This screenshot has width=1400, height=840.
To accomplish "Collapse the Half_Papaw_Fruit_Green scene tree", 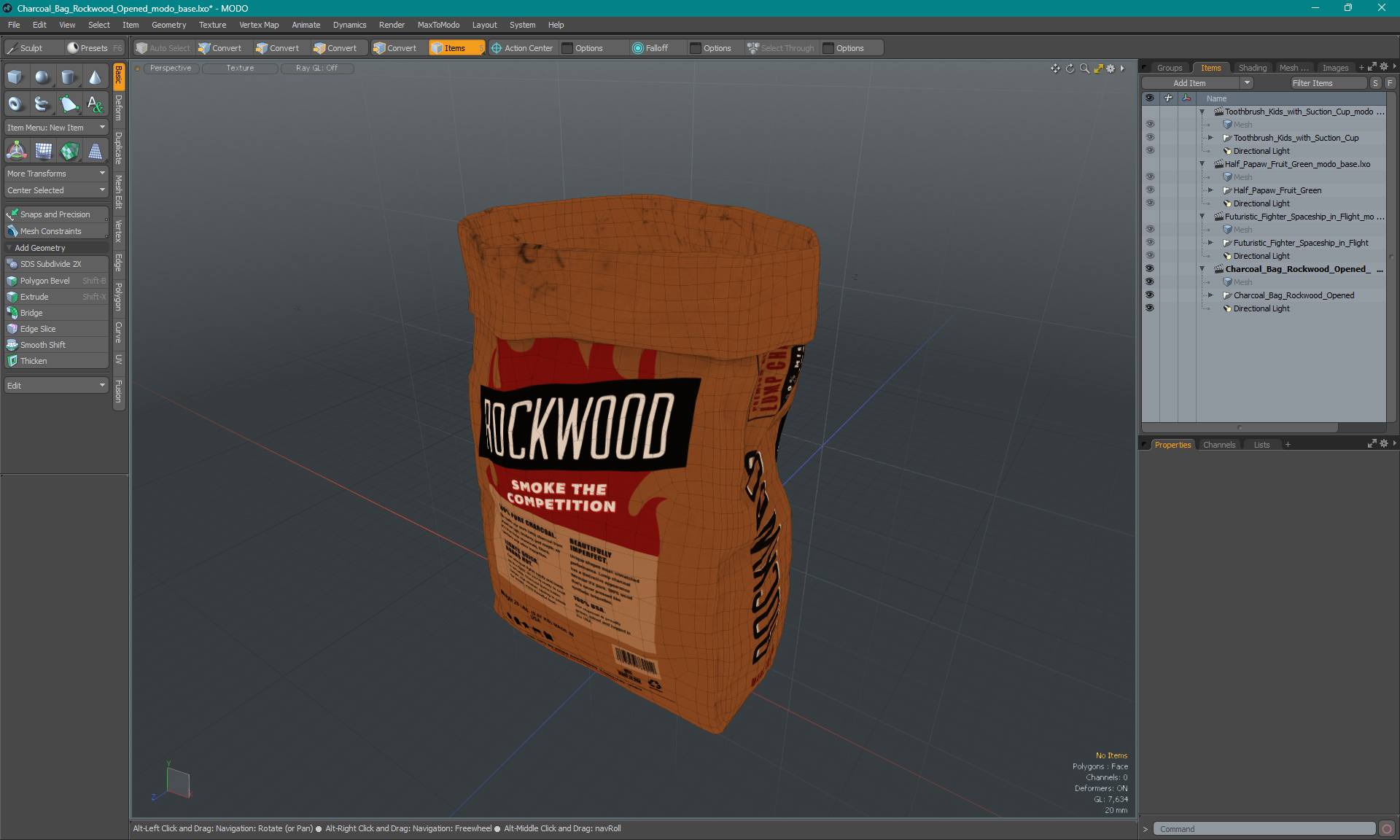I will [1202, 164].
